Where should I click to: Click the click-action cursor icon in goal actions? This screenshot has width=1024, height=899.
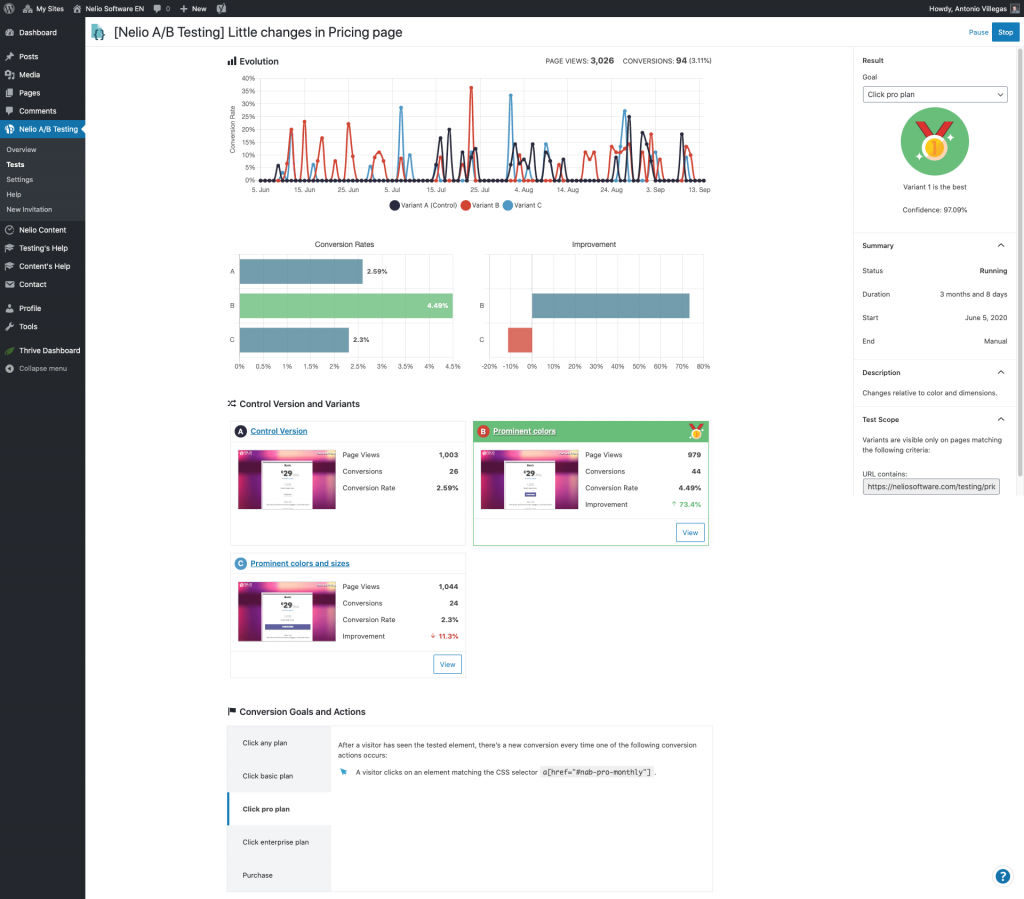[x=344, y=772]
